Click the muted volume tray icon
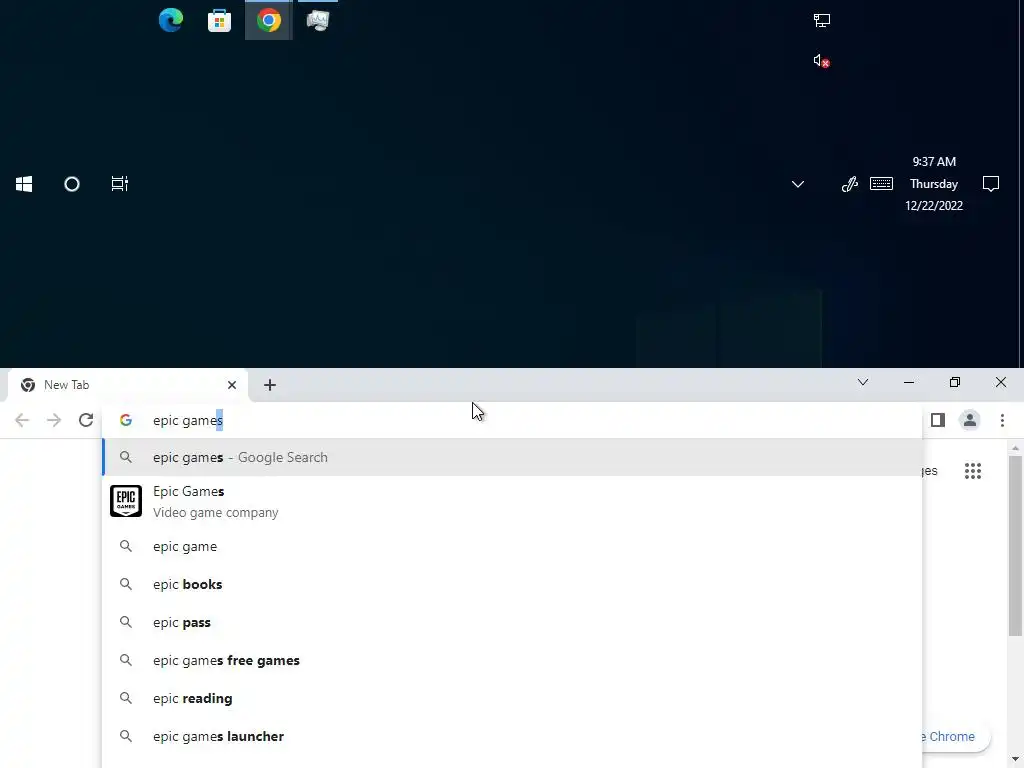This screenshot has height=768, width=1024. pyautogui.click(x=822, y=61)
